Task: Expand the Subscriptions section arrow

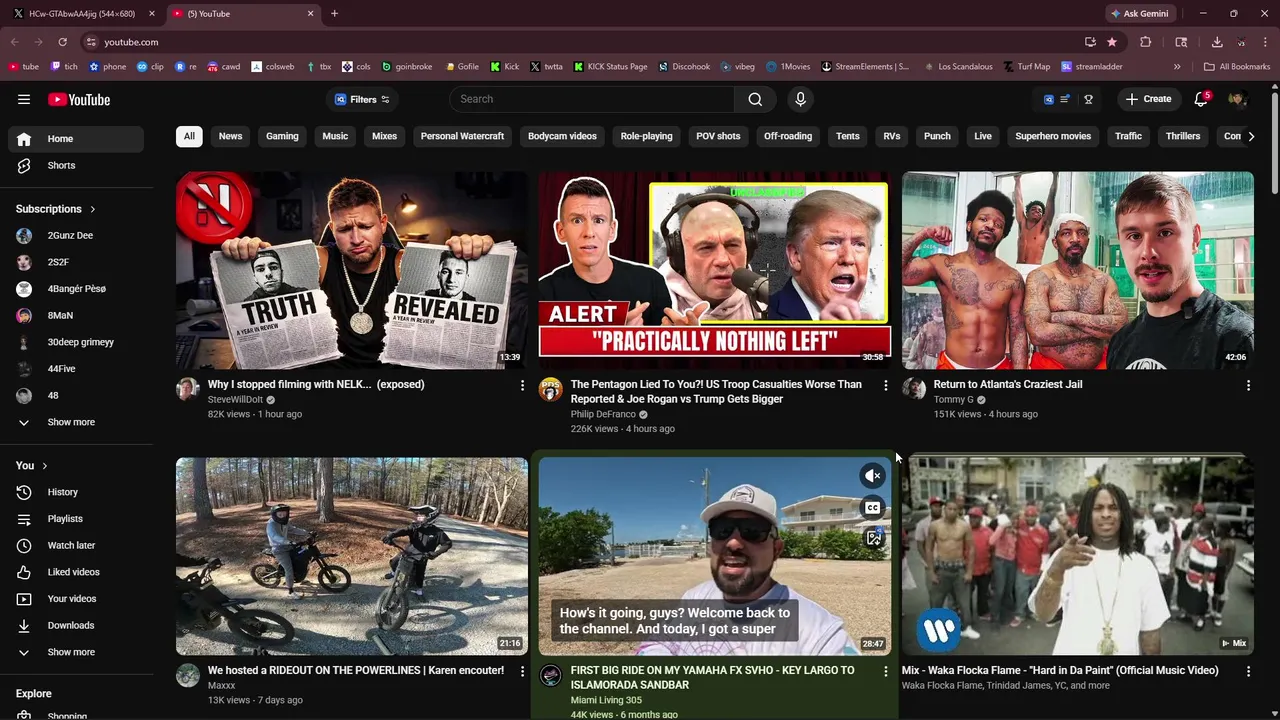Action: 93,209
